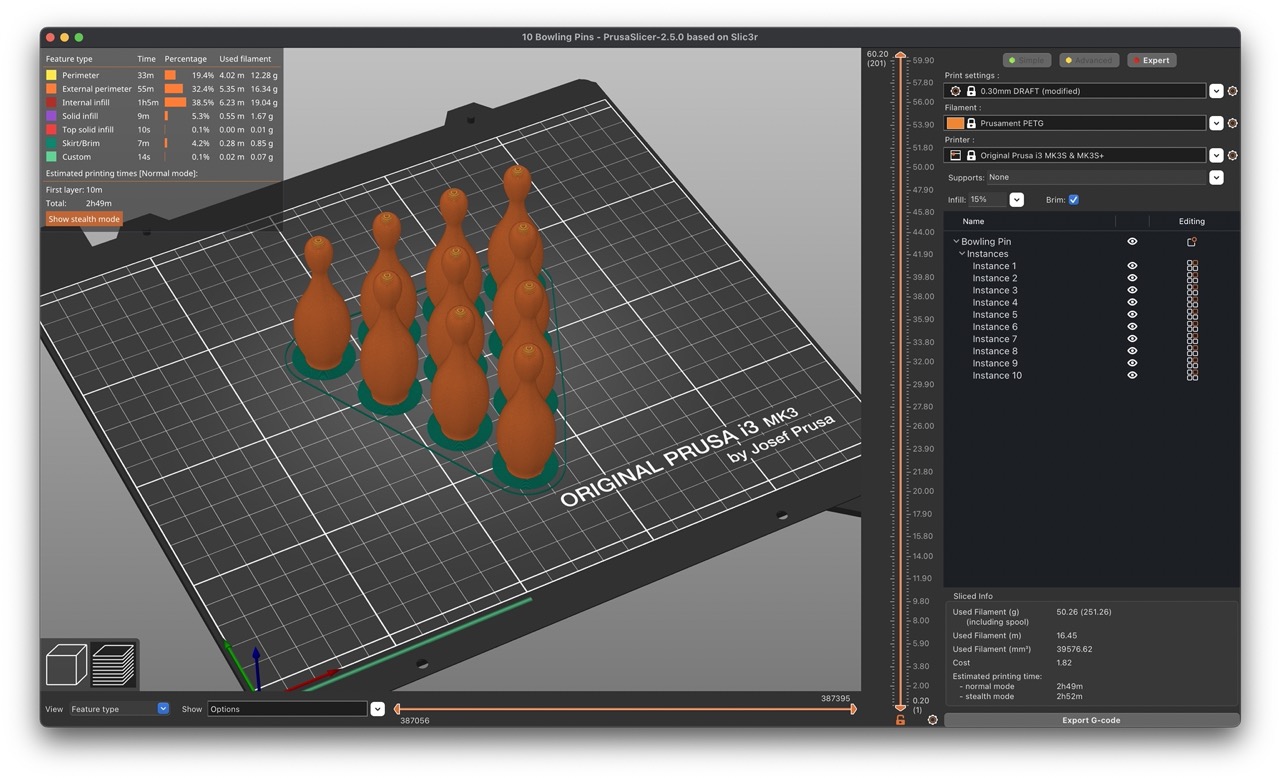Open filament settings via its gear icon
This screenshot has height=780, width=1280.
click(x=1232, y=123)
